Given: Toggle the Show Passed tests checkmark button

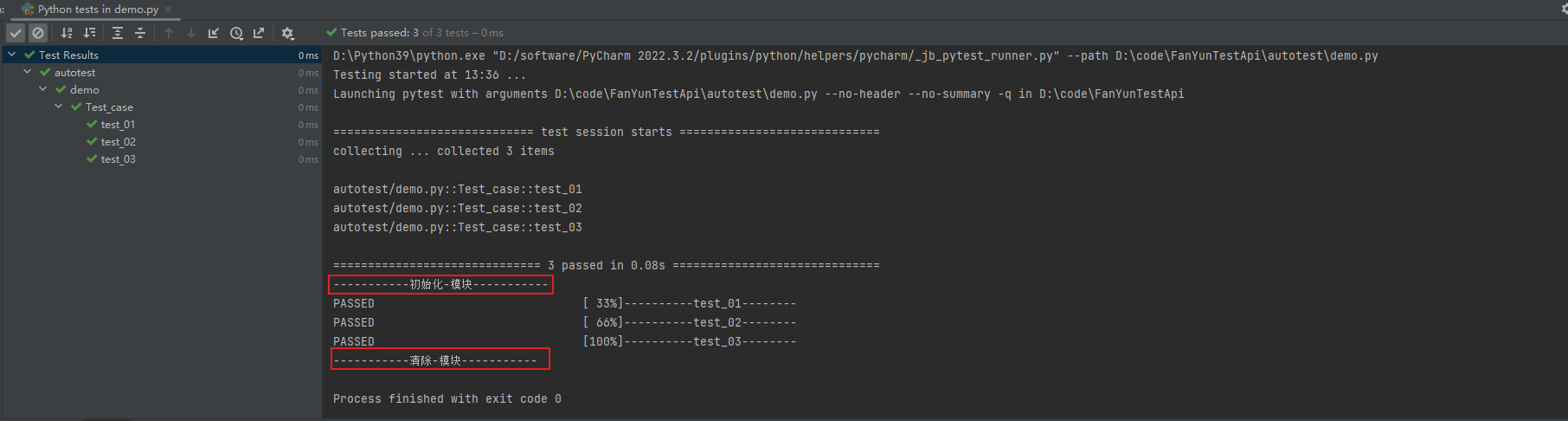Looking at the screenshot, I should (x=16, y=33).
